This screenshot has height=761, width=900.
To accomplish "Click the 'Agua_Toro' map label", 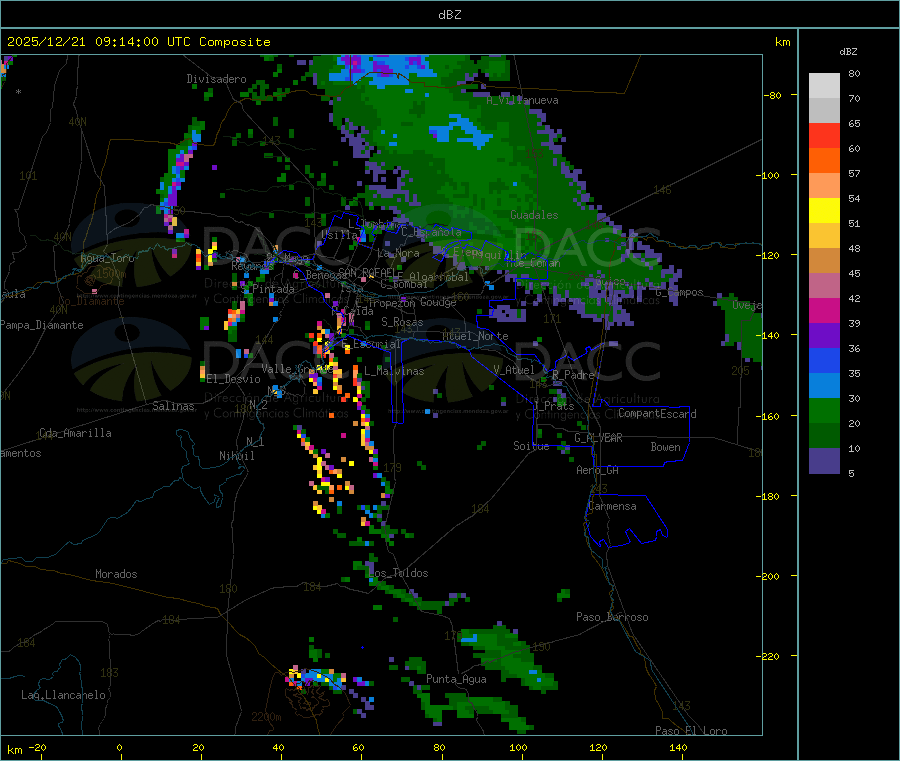I will pos(107,258).
